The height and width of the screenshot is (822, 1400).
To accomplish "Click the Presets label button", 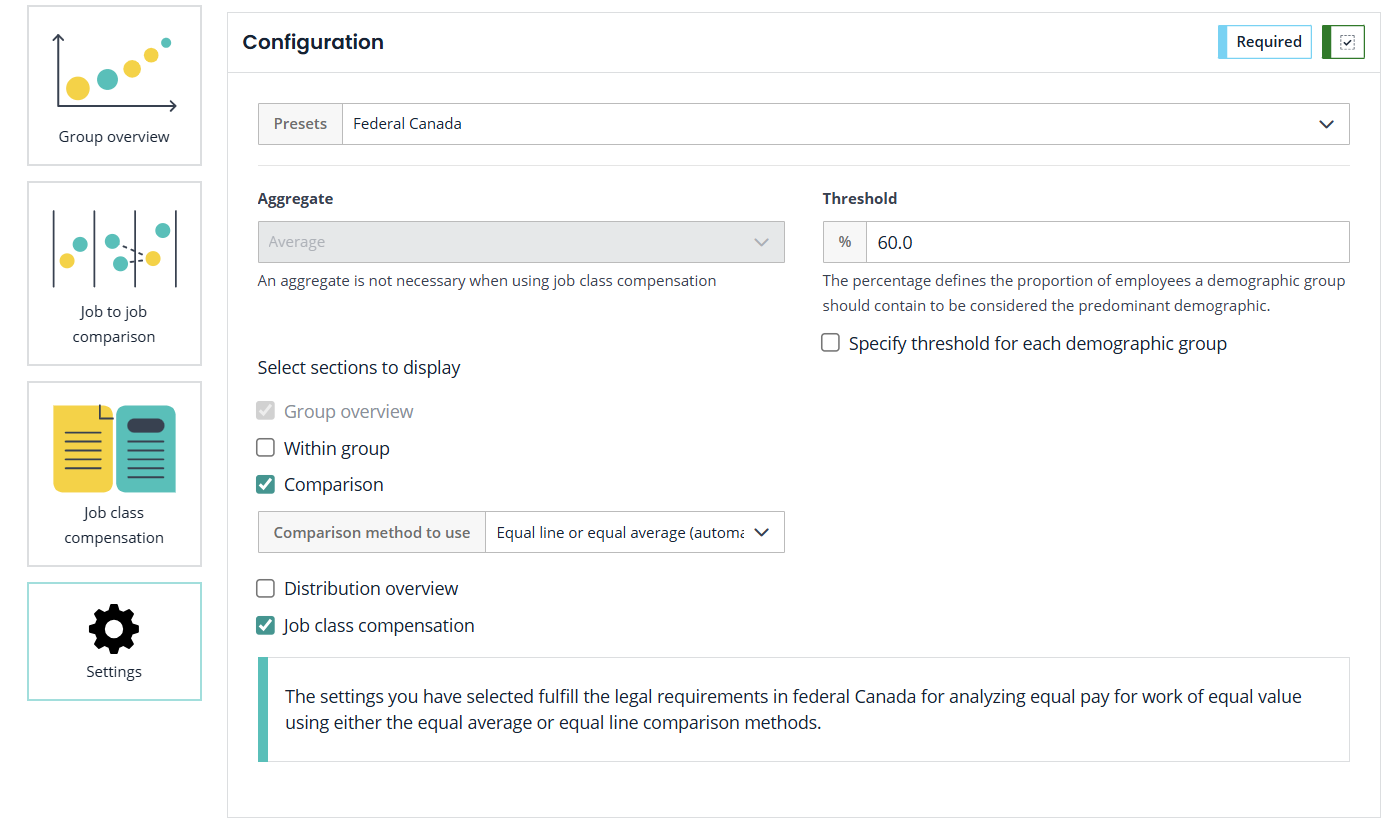I will [300, 124].
